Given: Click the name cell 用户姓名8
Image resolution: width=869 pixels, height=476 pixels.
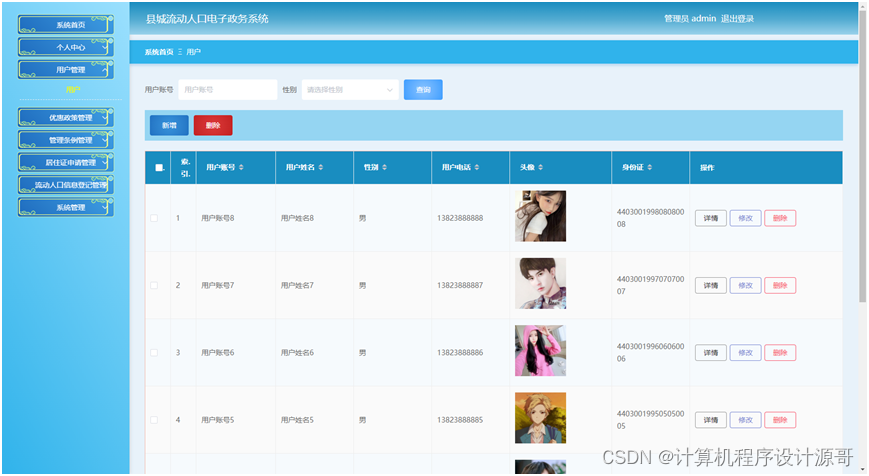Looking at the screenshot, I should [297, 218].
